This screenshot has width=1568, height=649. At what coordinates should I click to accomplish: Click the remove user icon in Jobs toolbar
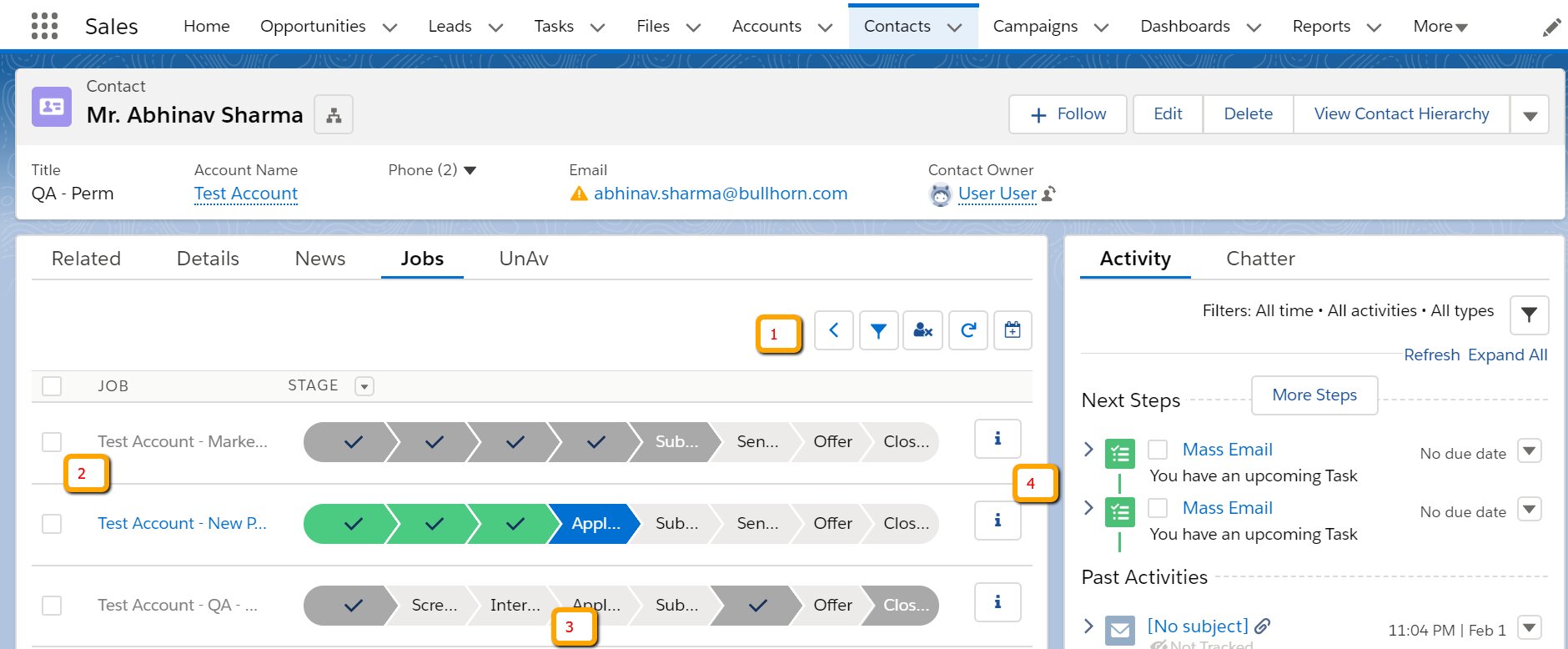coord(922,330)
